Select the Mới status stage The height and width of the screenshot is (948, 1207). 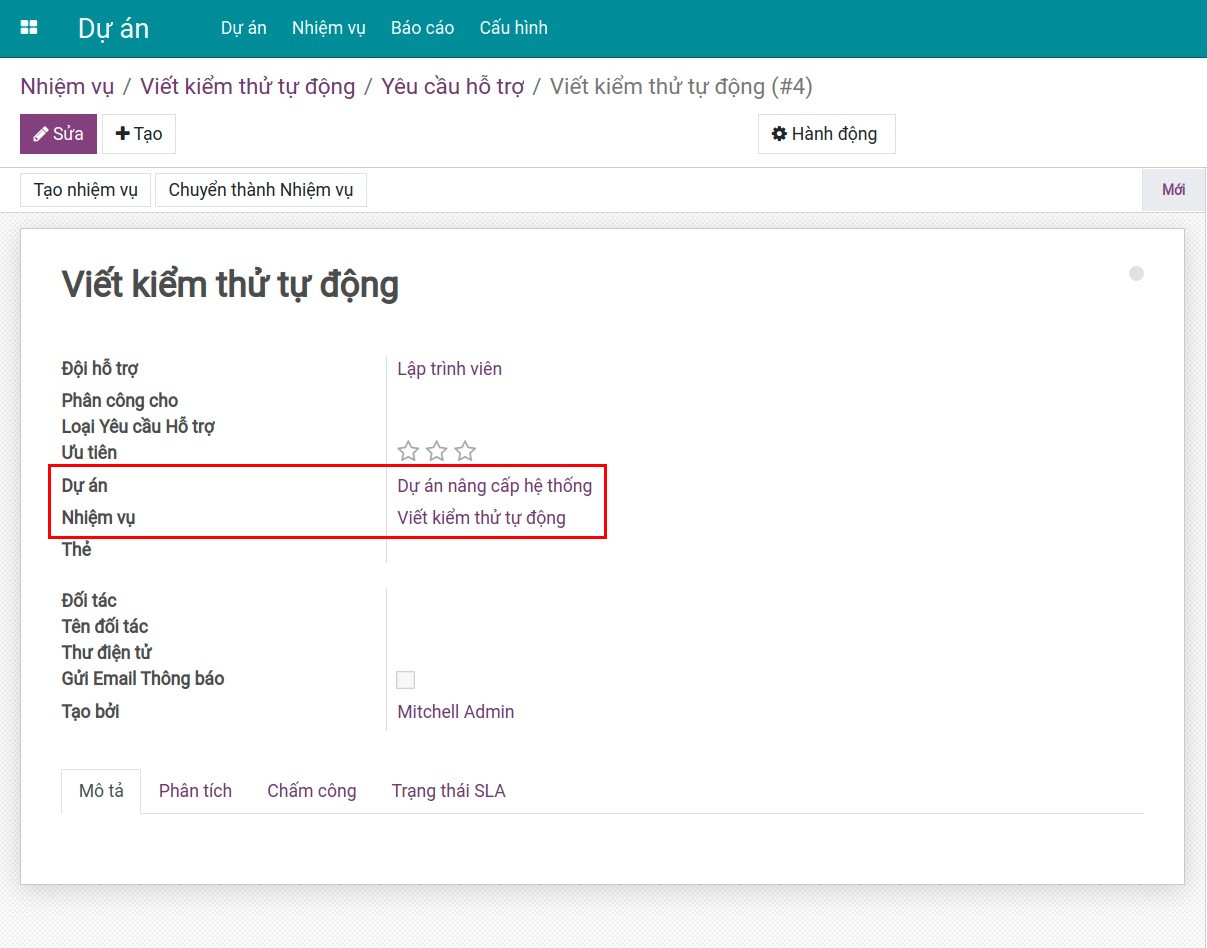(x=1173, y=190)
